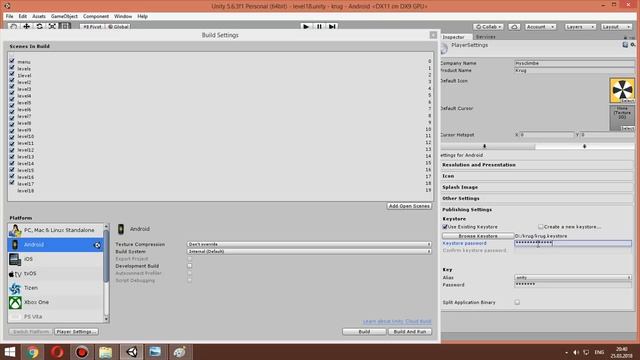
Task: Open the Collab dropdown
Action: [488, 27]
